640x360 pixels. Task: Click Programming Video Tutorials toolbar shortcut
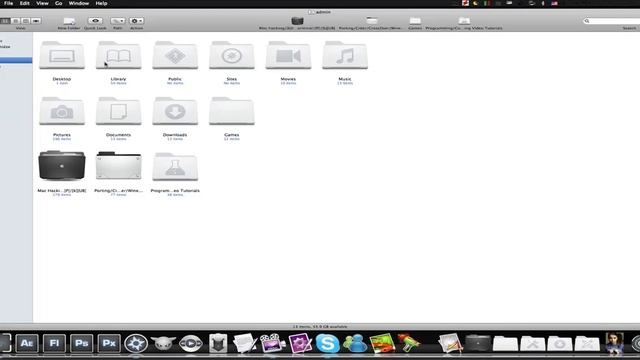[464, 21]
